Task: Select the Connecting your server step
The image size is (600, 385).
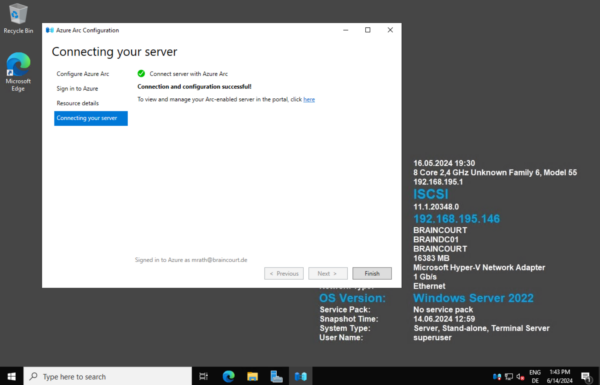Action: 91,118
